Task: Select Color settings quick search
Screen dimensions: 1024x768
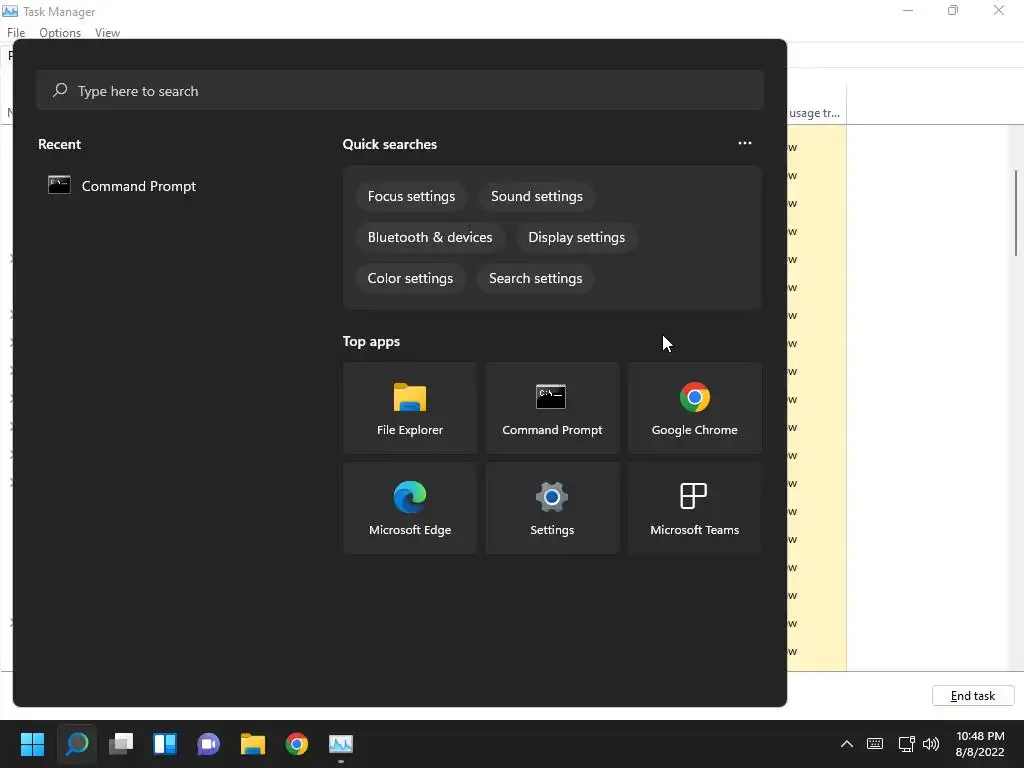Action: [410, 278]
